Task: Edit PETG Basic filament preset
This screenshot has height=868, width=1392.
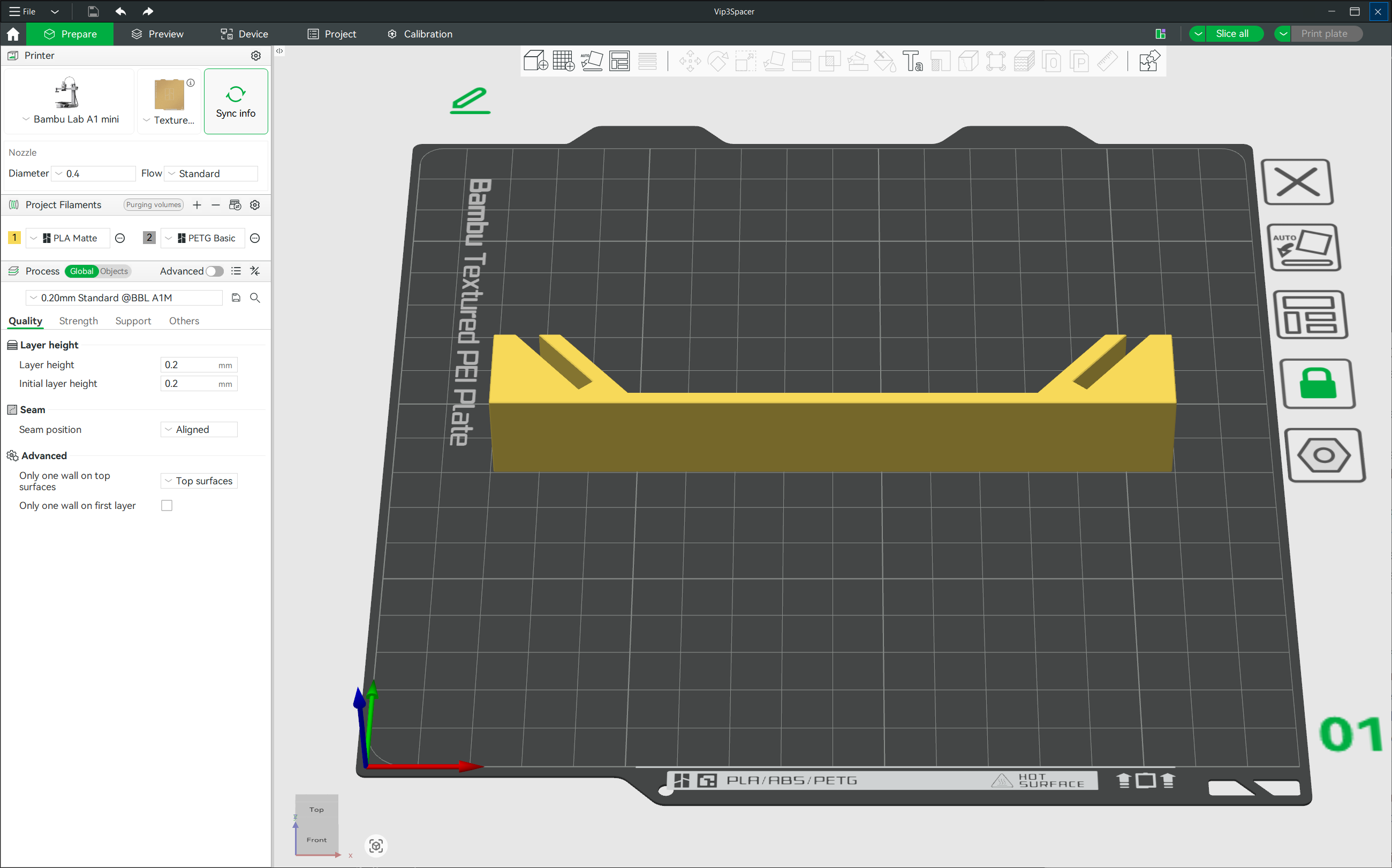Action: [255, 238]
